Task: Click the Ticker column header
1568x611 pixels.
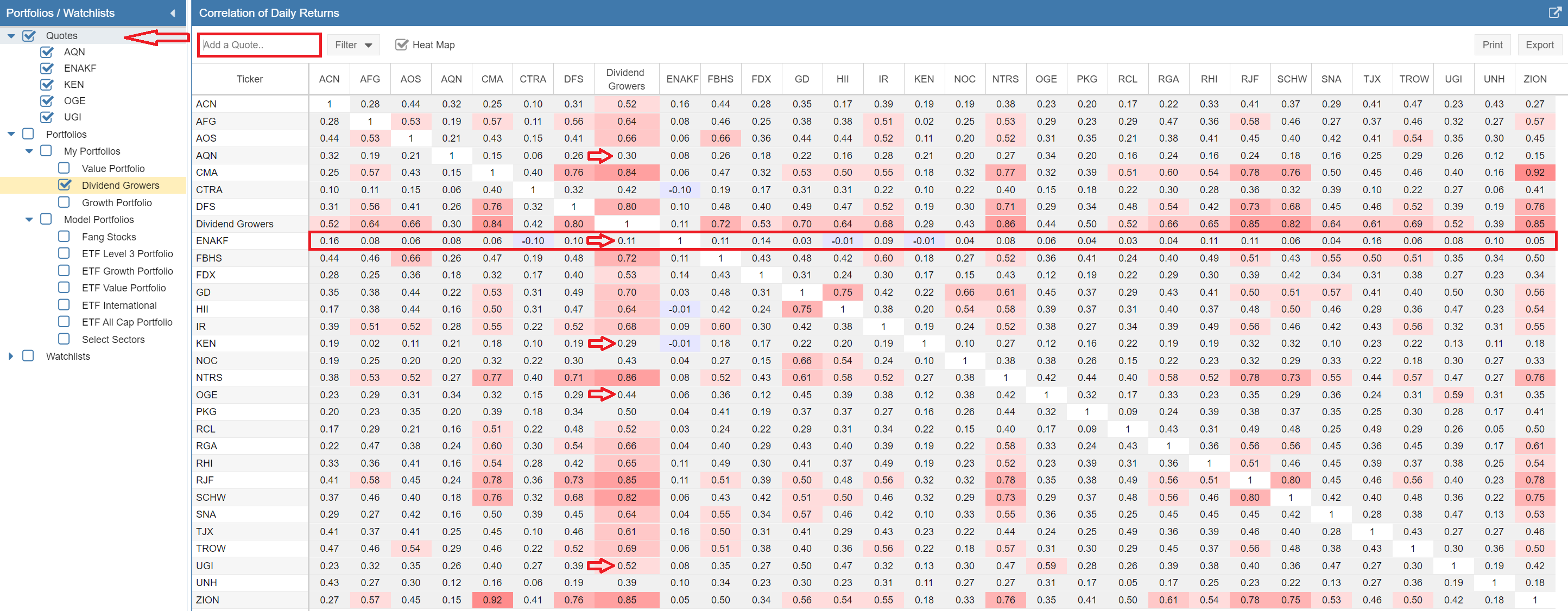Action: (x=250, y=79)
